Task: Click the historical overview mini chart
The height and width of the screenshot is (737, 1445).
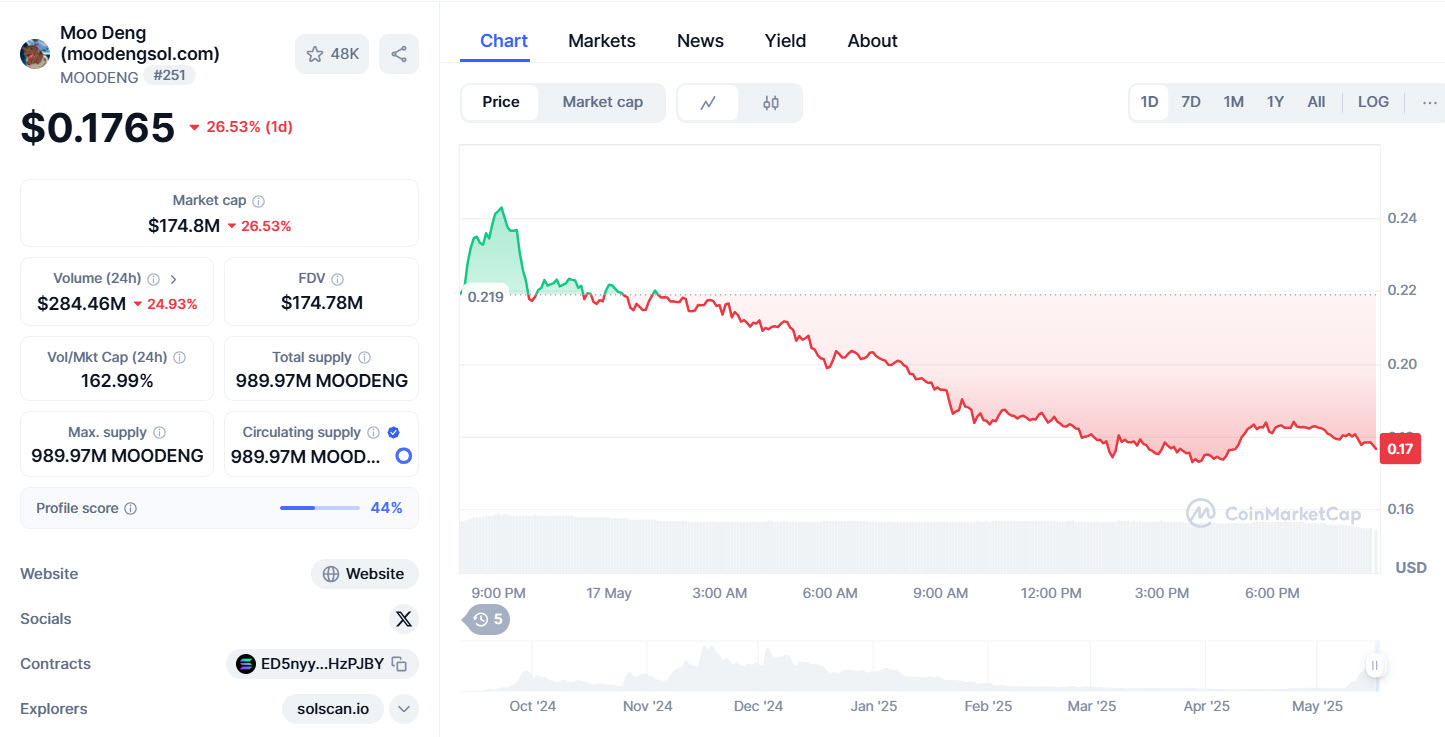Action: (918, 667)
